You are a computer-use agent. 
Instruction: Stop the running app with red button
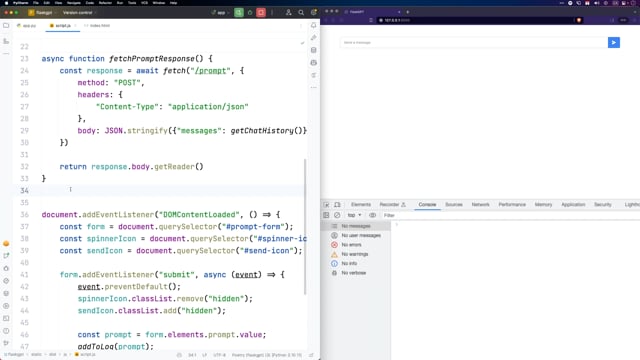click(261, 13)
